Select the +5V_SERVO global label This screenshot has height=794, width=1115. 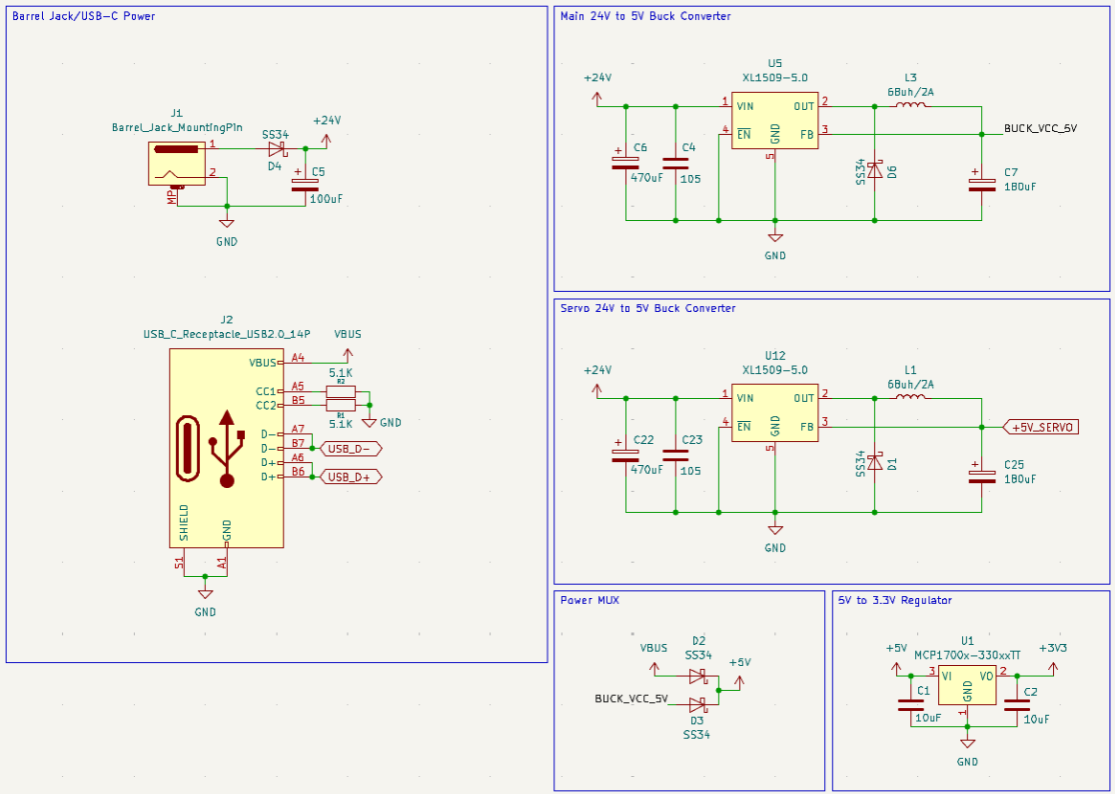1041,427
